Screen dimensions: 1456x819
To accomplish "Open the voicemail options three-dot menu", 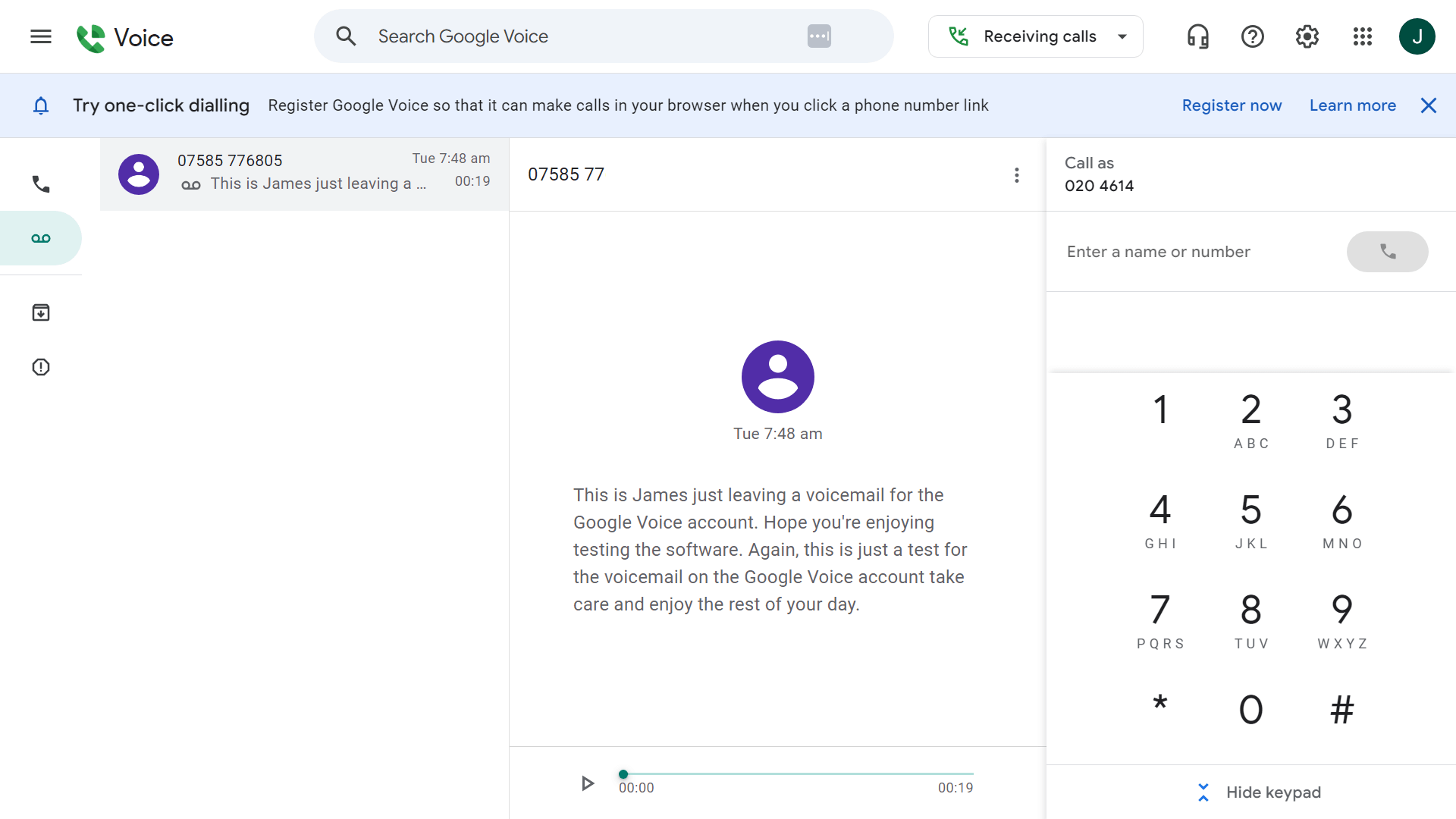I will (x=1017, y=174).
